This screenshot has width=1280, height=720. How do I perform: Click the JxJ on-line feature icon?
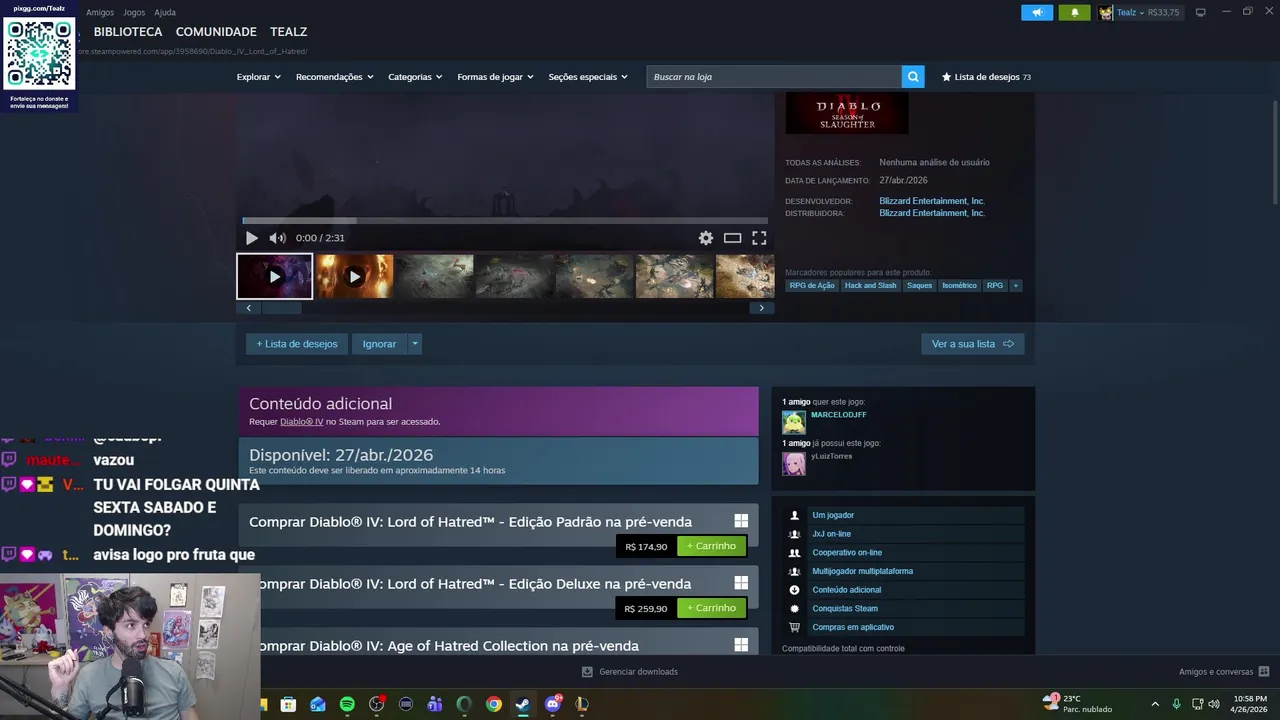coord(795,534)
